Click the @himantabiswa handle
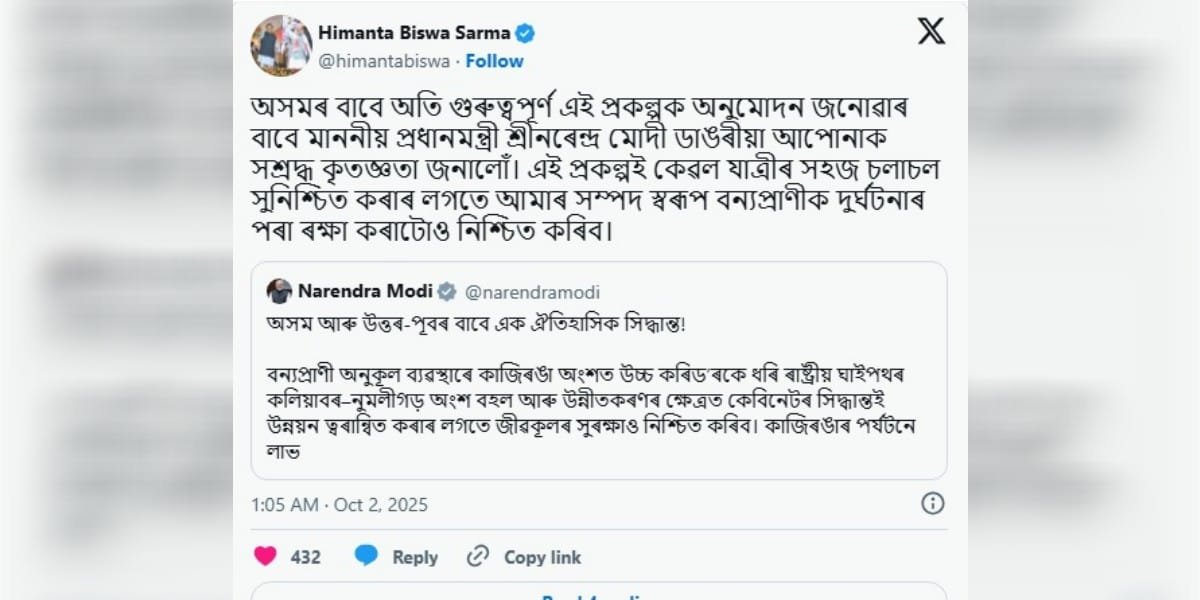This screenshot has height=600, width=1200. (x=383, y=61)
